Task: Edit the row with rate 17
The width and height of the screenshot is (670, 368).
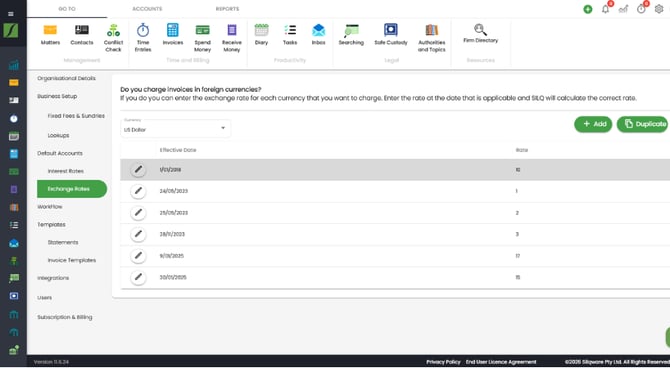Action: point(138,256)
